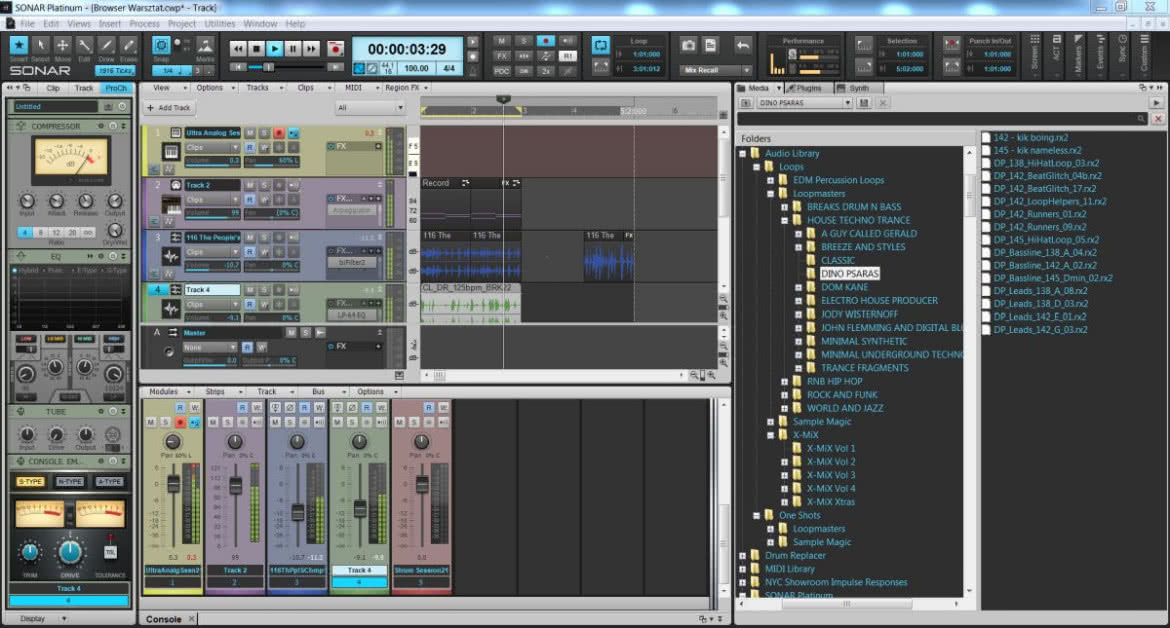This screenshot has width=1170, height=628.
Task: Fast-forward the transport
Action: (x=311, y=48)
